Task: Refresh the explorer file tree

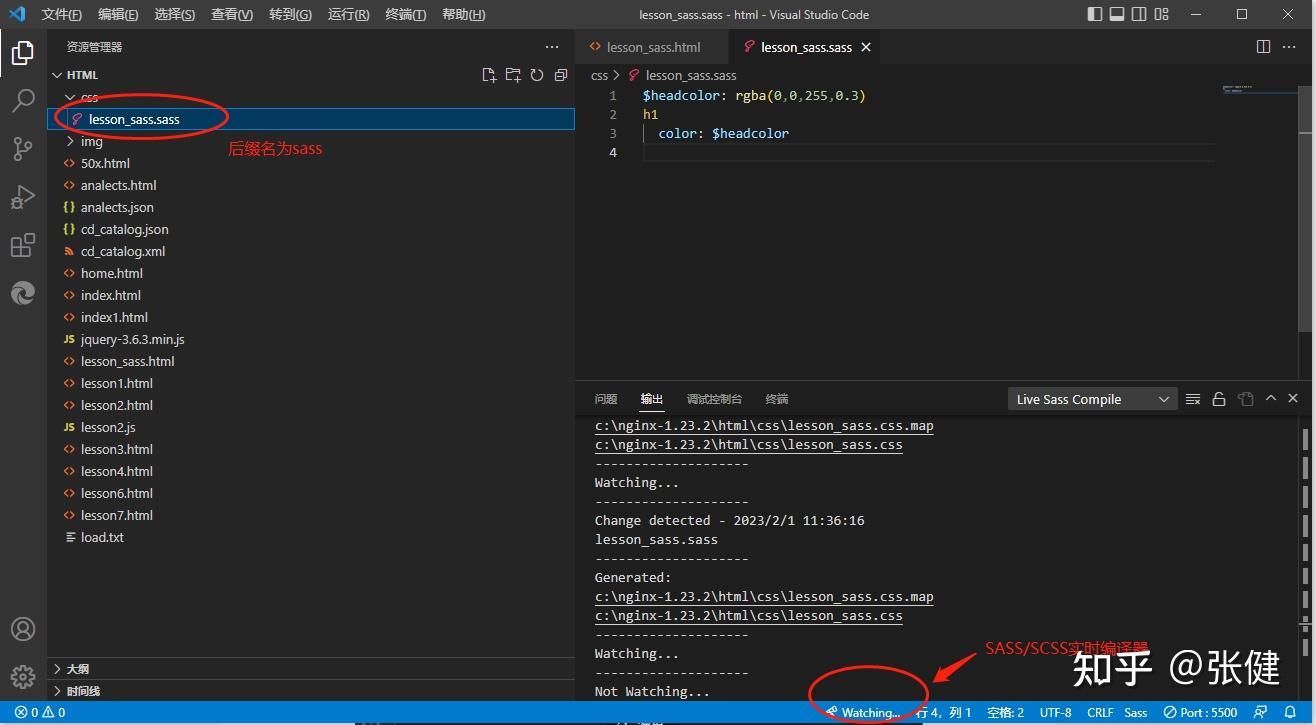Action: point(537,75)
